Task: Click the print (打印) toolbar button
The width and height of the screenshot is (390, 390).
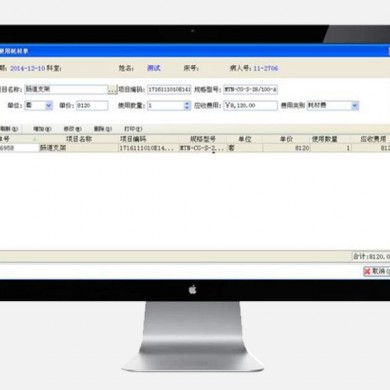Action: [133, 129]
